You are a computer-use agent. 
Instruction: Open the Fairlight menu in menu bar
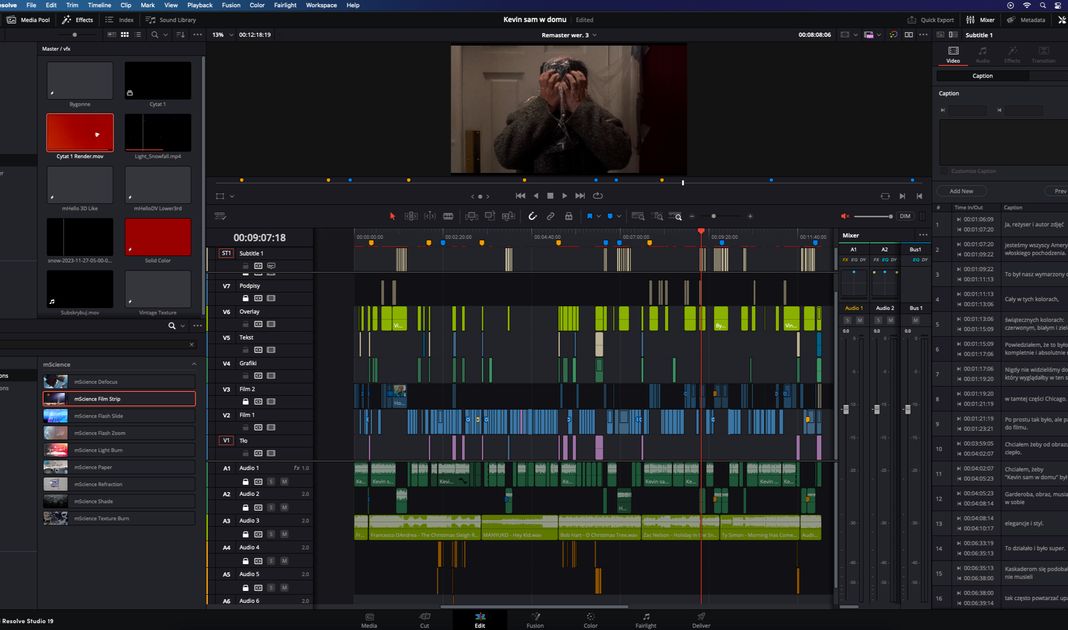coord(285,5)
